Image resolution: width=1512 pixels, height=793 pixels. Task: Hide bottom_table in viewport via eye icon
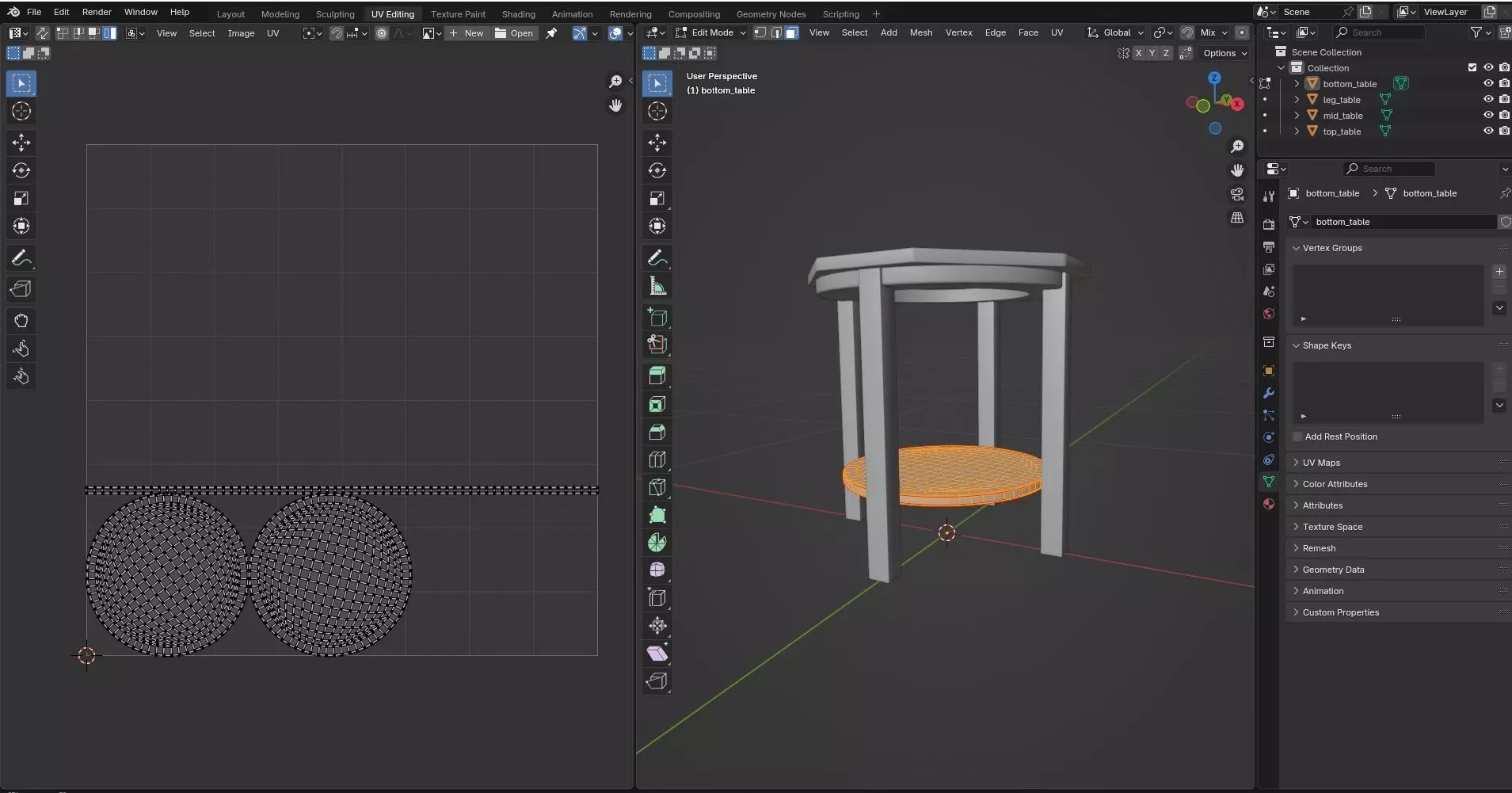click(x=1488, y=83)
